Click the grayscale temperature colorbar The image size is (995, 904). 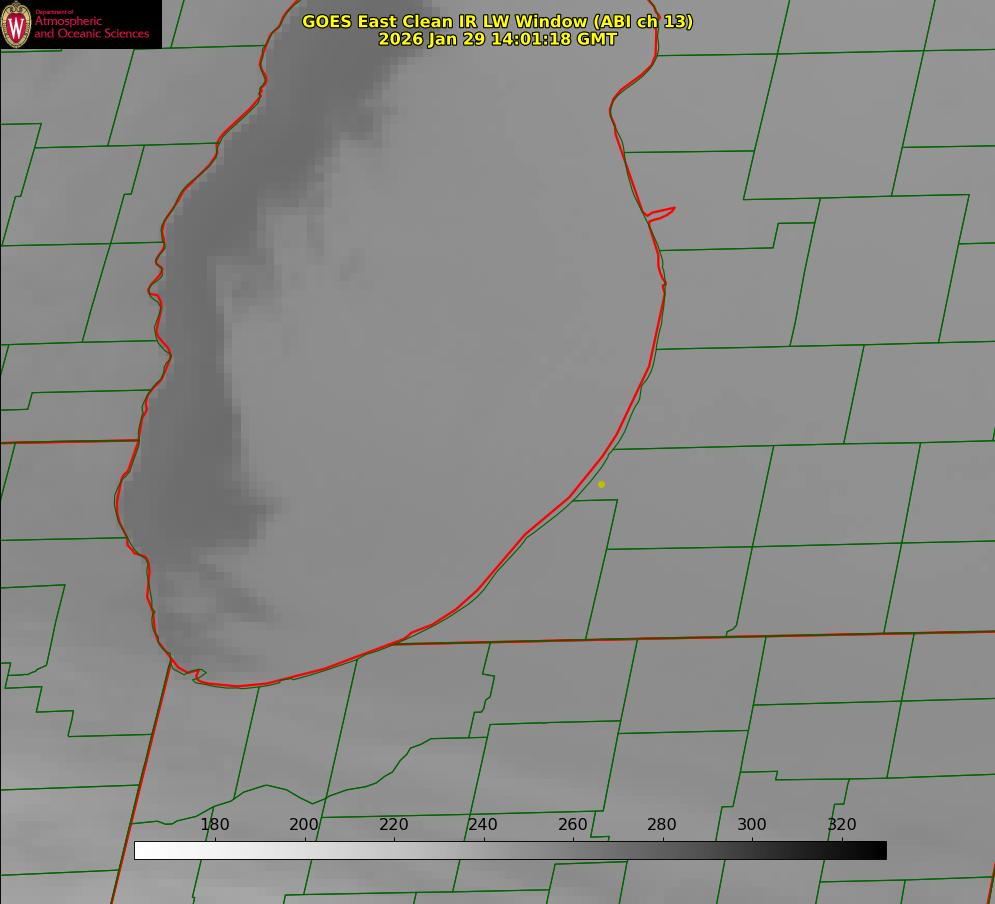pos(510,850)
